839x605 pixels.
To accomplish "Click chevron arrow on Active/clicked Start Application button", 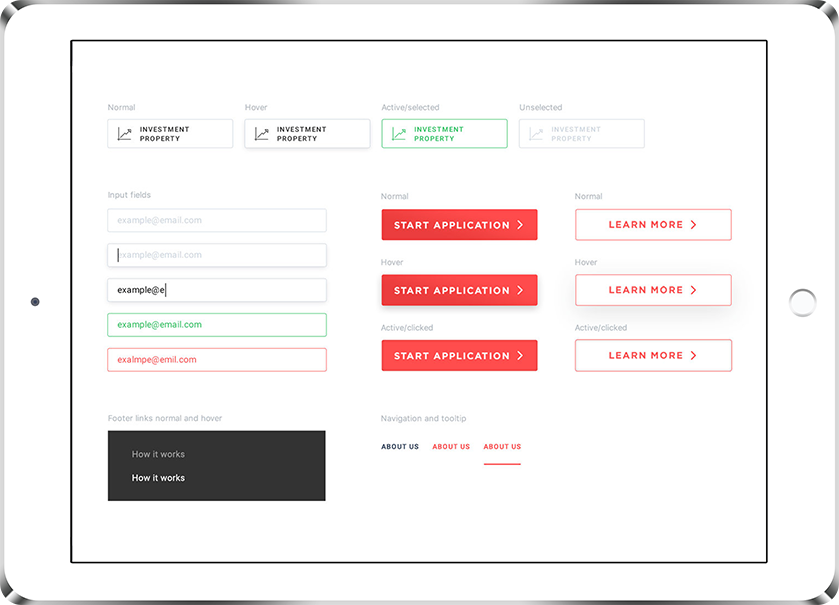I will pos(520,356).
